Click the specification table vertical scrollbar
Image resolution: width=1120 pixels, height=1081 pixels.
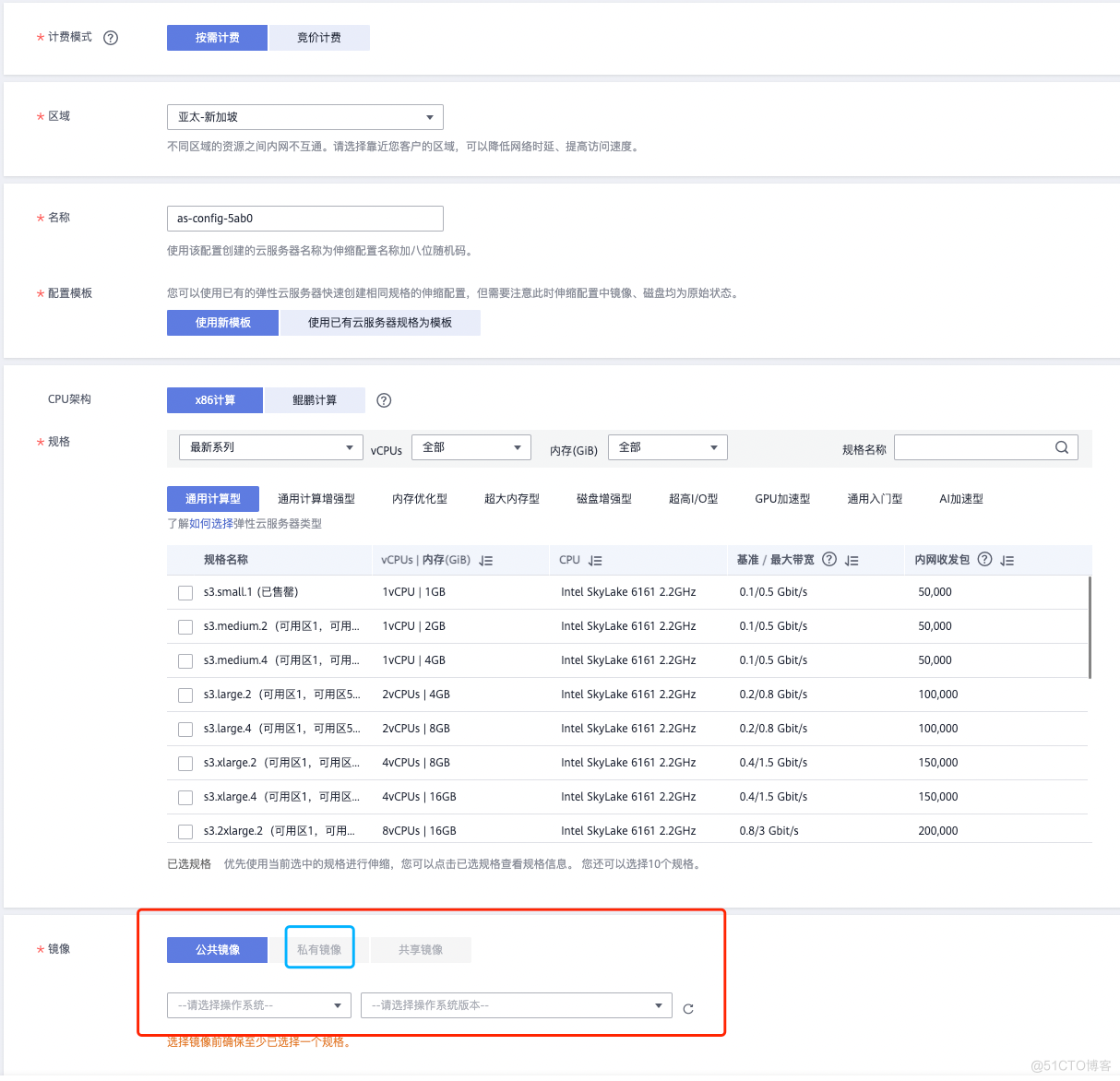[1090, 627]
